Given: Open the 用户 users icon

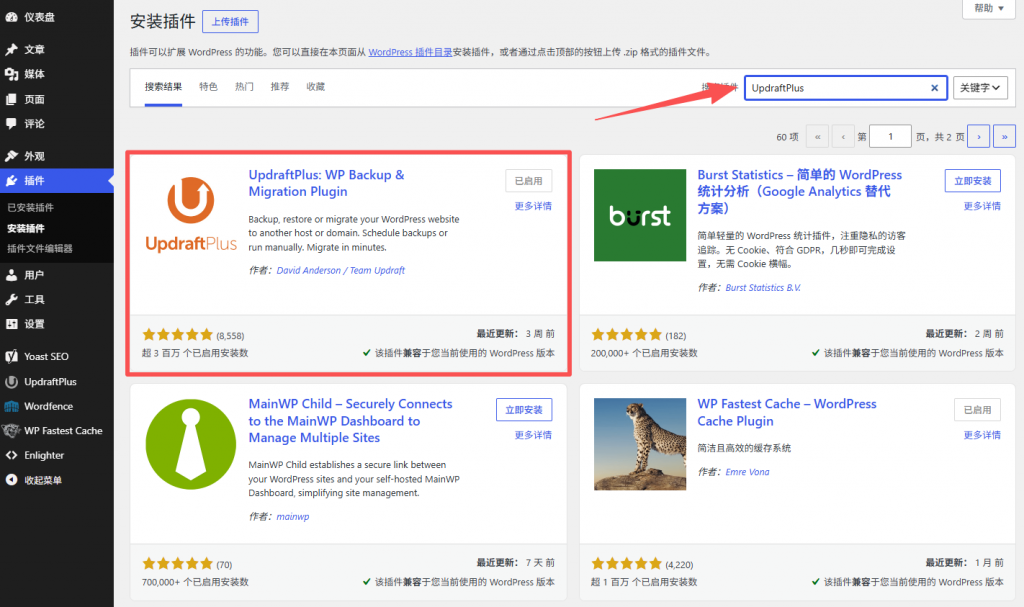Looking at the screenshot, I should click(x=11, y=275).
